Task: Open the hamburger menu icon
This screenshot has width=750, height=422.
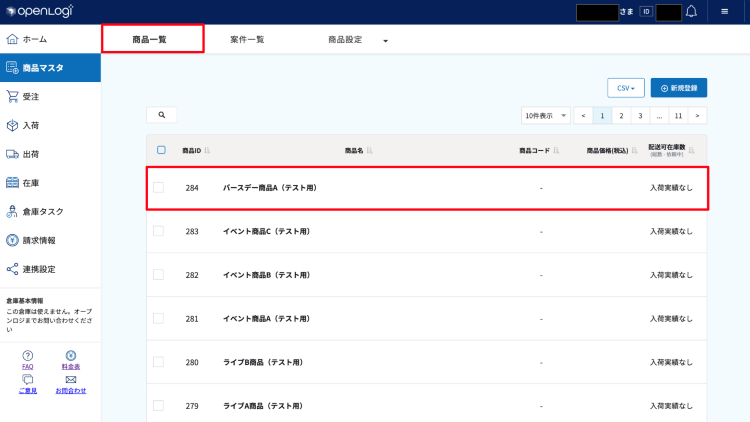Action: tap(725, 12)
